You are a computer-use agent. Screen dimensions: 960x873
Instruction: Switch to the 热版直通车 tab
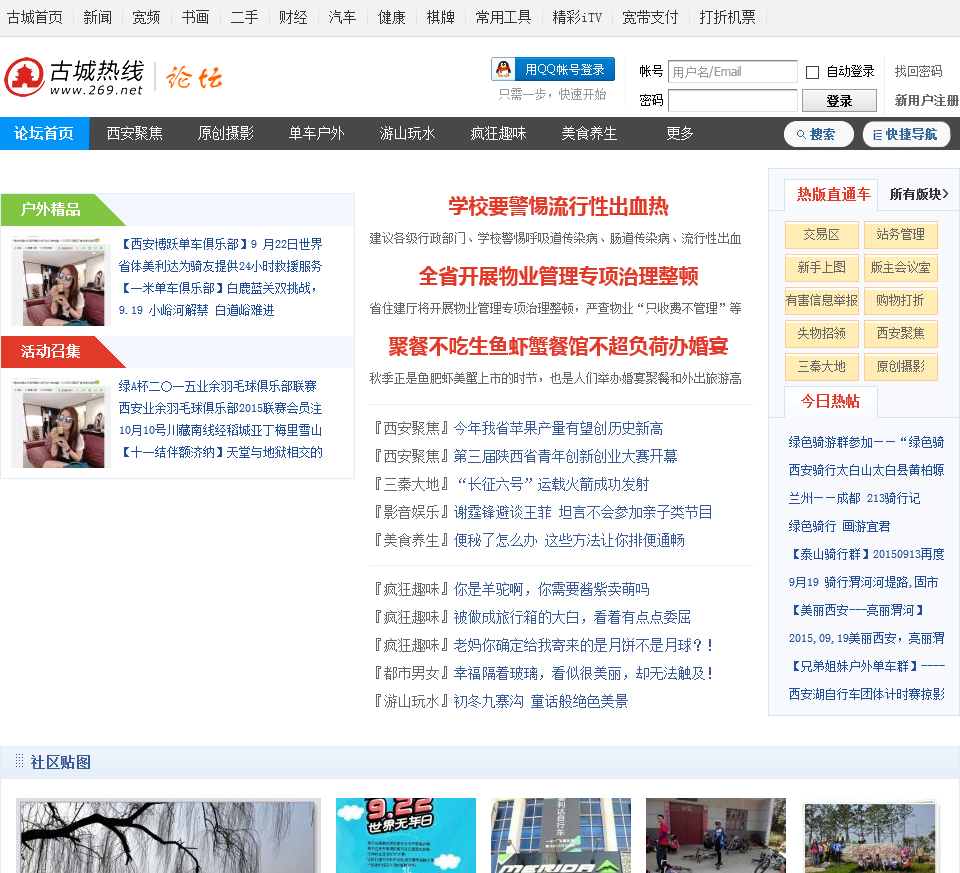pos(833,194)
